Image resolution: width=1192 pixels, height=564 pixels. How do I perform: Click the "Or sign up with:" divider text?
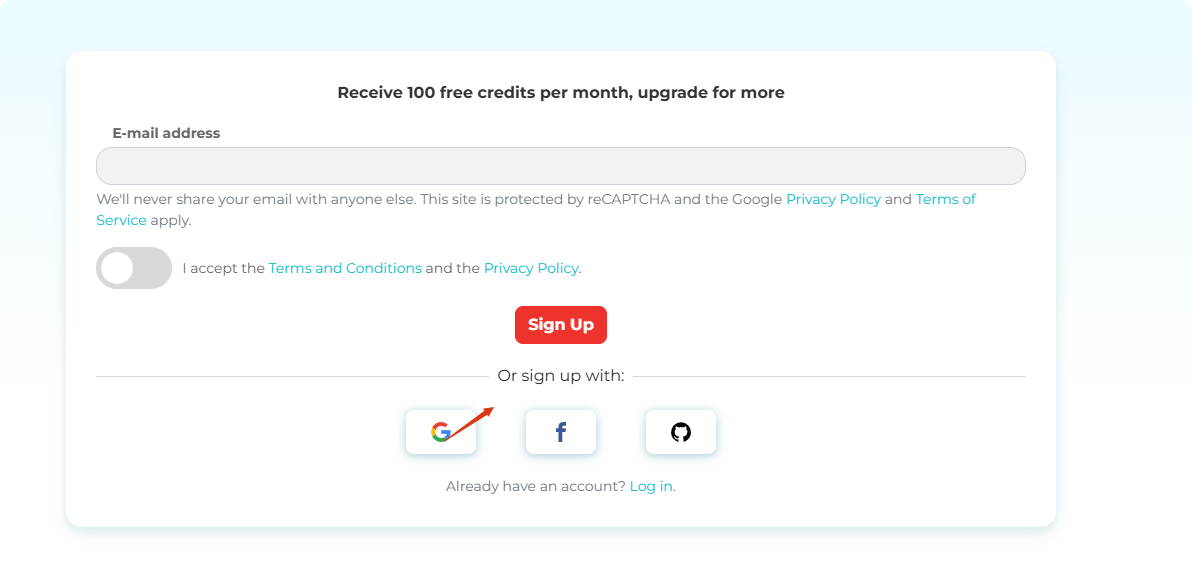pos(561,375)
